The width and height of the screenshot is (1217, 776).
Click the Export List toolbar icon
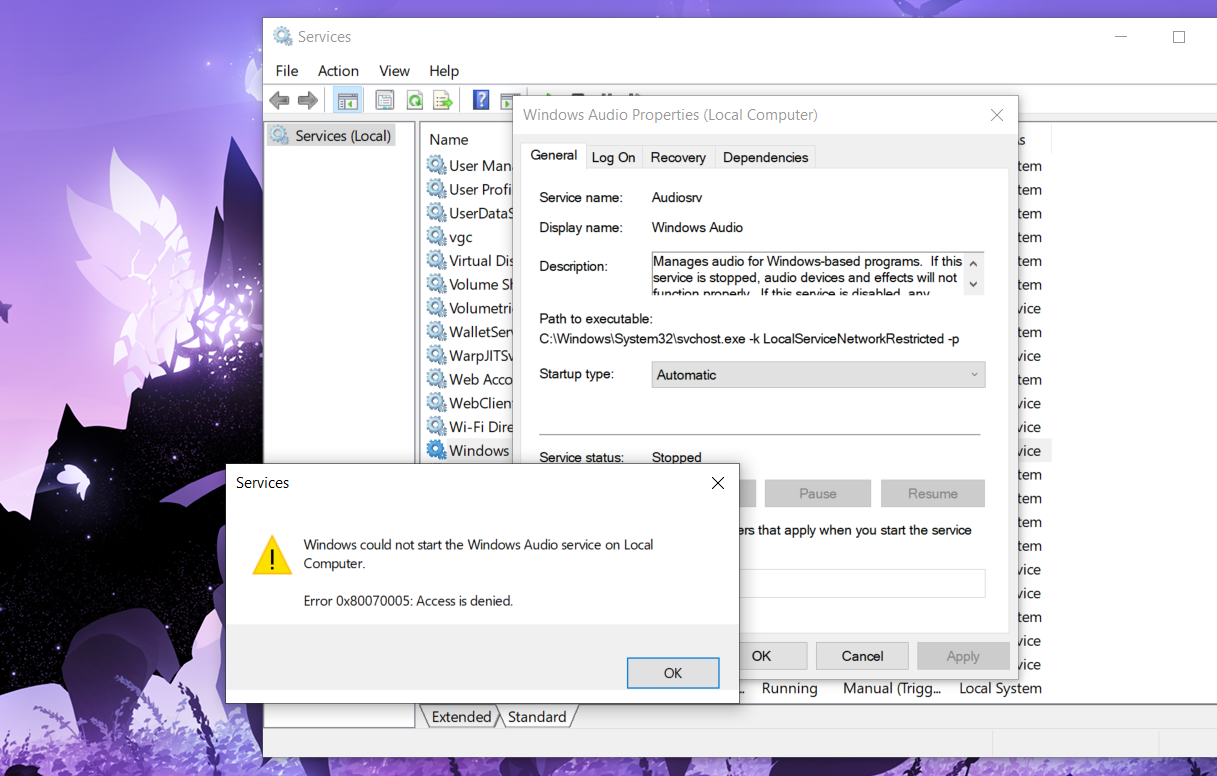(443, 100)
